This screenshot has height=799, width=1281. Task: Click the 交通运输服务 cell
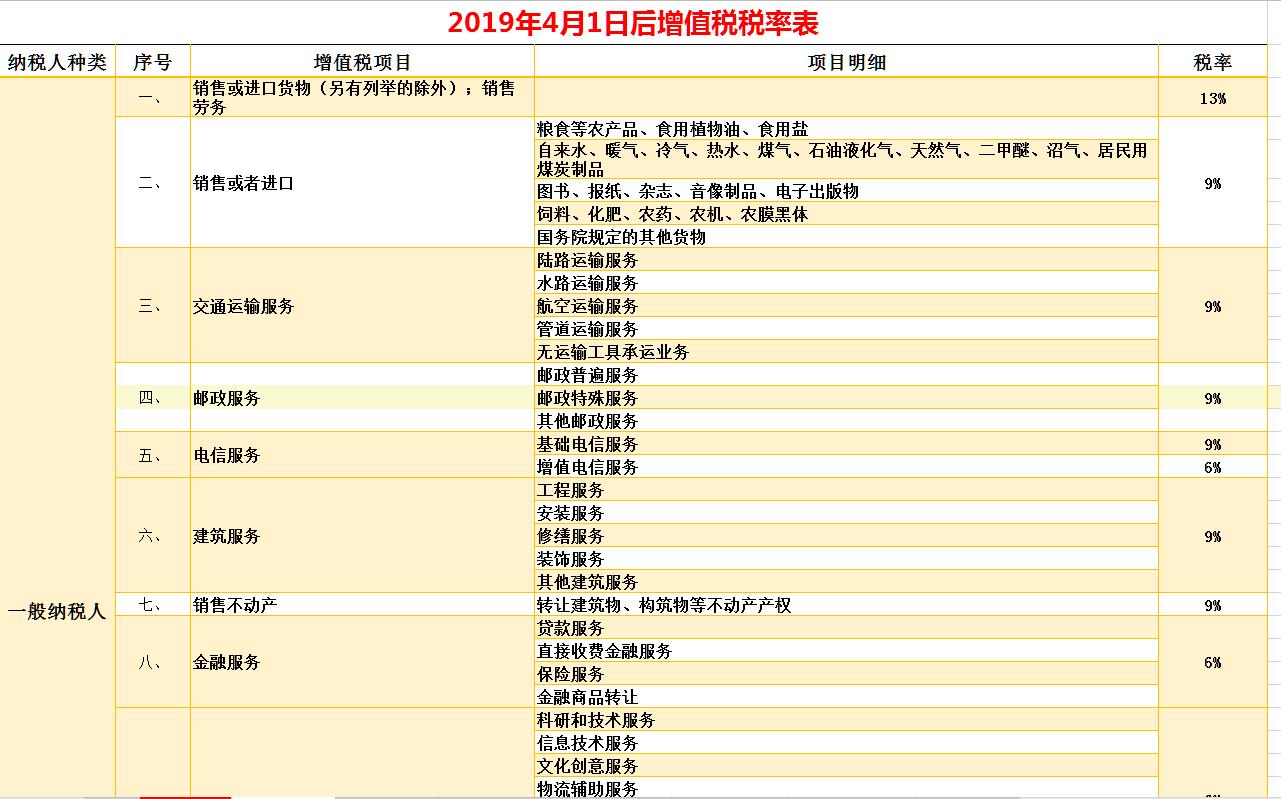point(246,306)
